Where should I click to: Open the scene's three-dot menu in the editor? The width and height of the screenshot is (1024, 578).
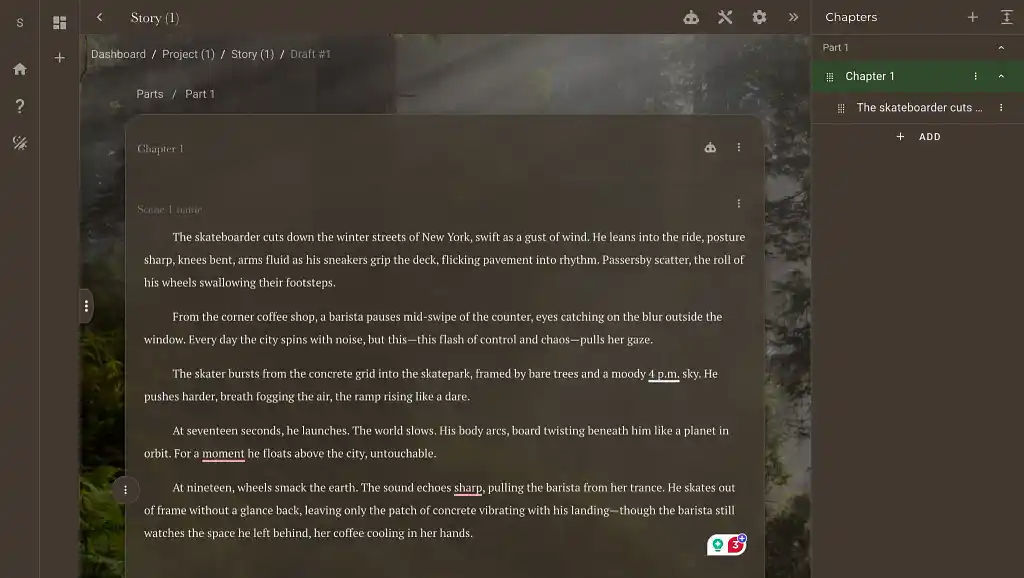tap(739, 204)
